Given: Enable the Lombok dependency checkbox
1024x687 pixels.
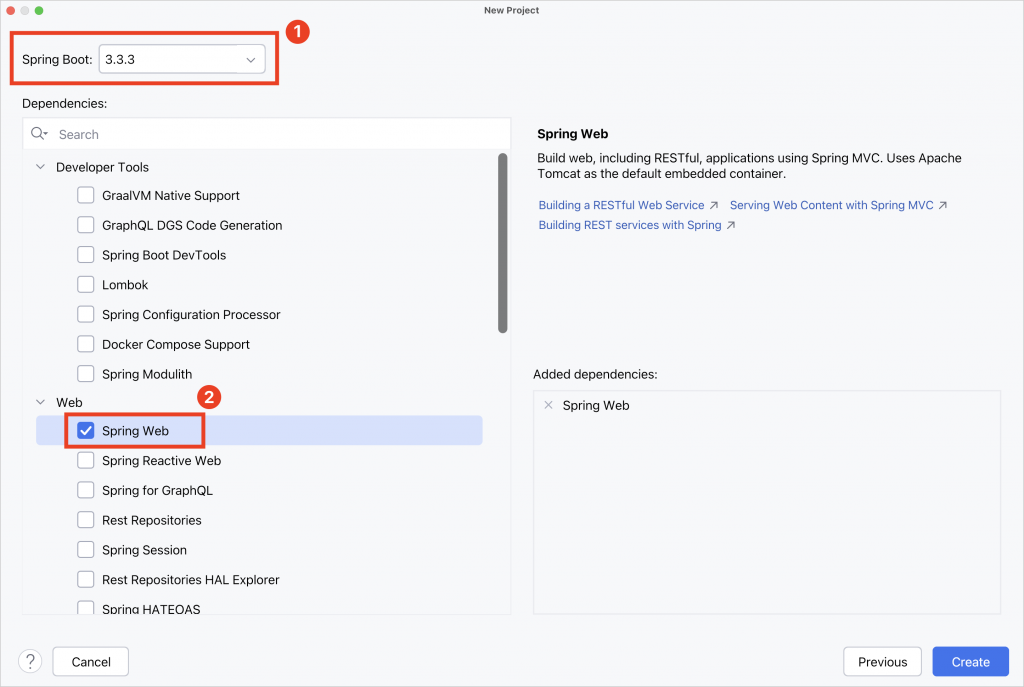Looking at the screenshot, I should [x=86, y=285].
